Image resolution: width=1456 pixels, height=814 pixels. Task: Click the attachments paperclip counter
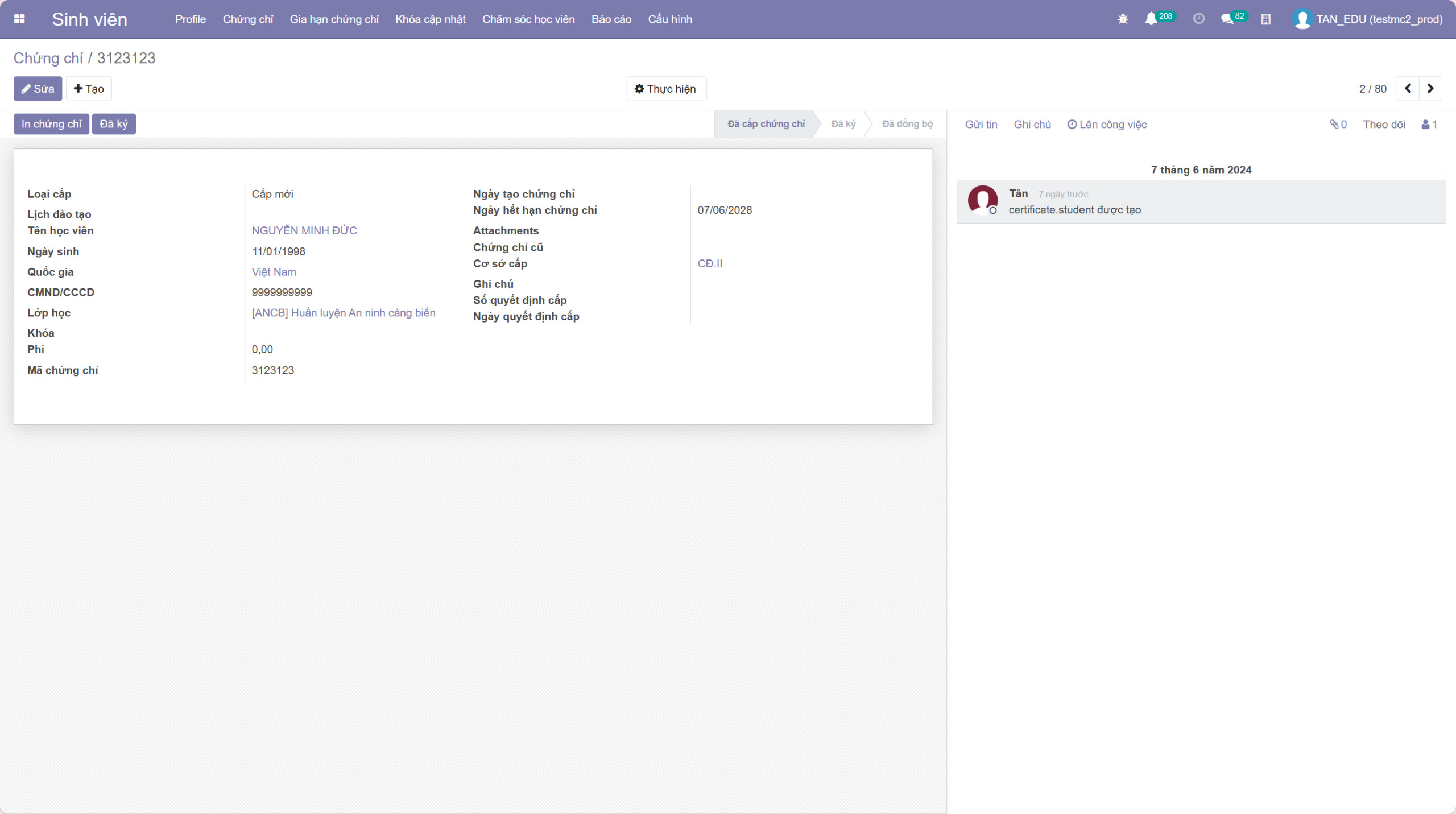[1338, 125]
